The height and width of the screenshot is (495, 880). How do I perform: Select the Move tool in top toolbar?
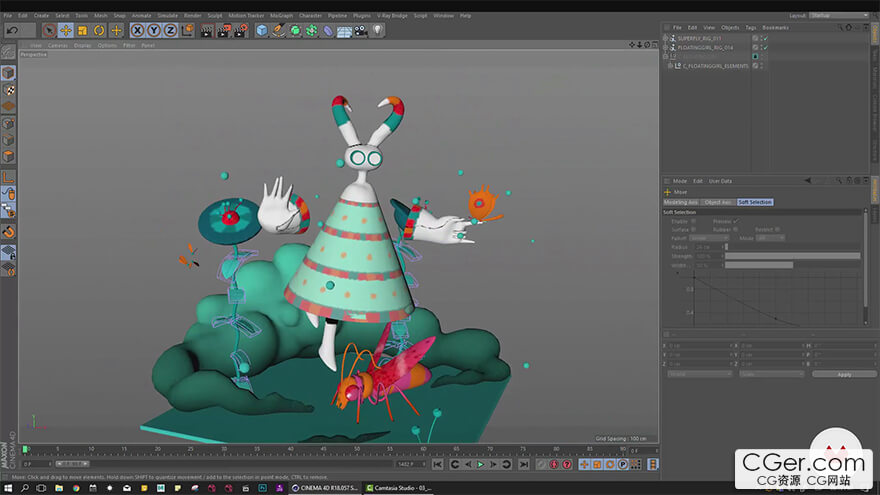[x=65, y=30]
